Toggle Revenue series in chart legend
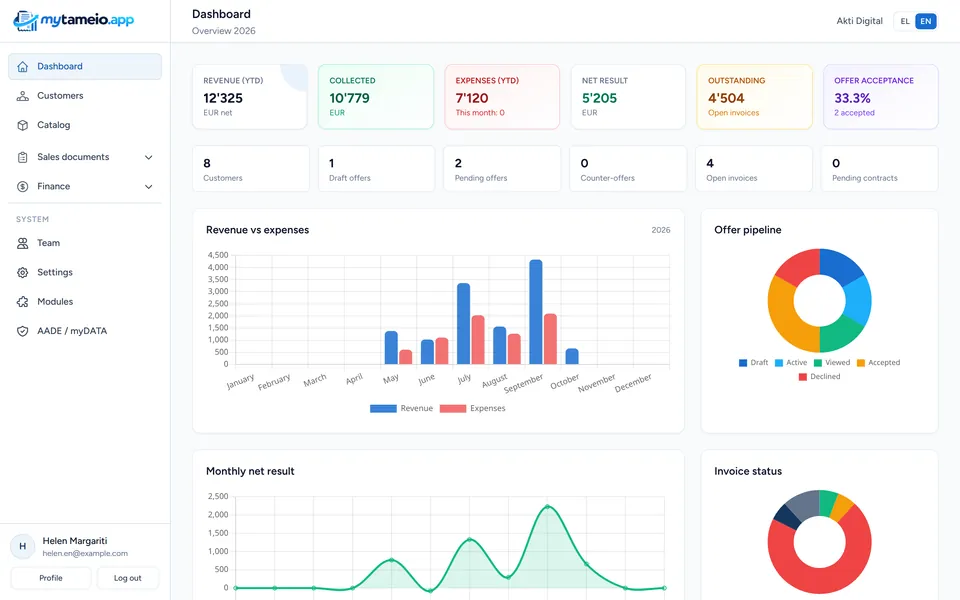Image resolution: width=960 pixels, height=600 pixels. coord(401,408)
